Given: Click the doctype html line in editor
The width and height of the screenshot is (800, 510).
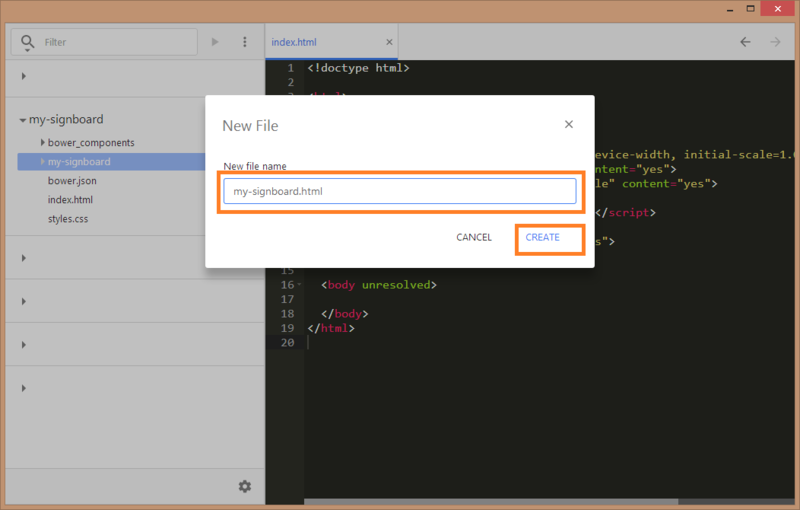Looking at the screenshot, I should click(358, 68).
